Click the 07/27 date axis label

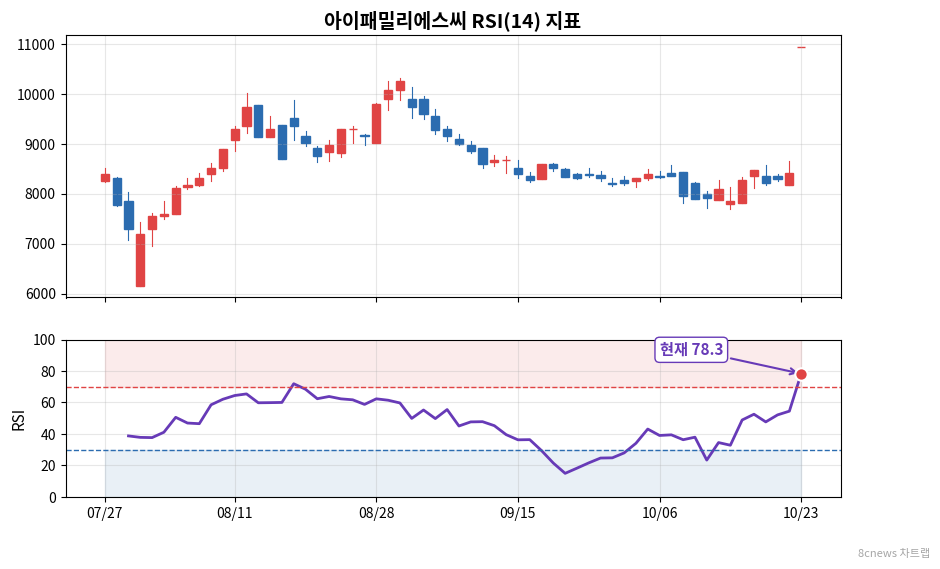[105, 513]
